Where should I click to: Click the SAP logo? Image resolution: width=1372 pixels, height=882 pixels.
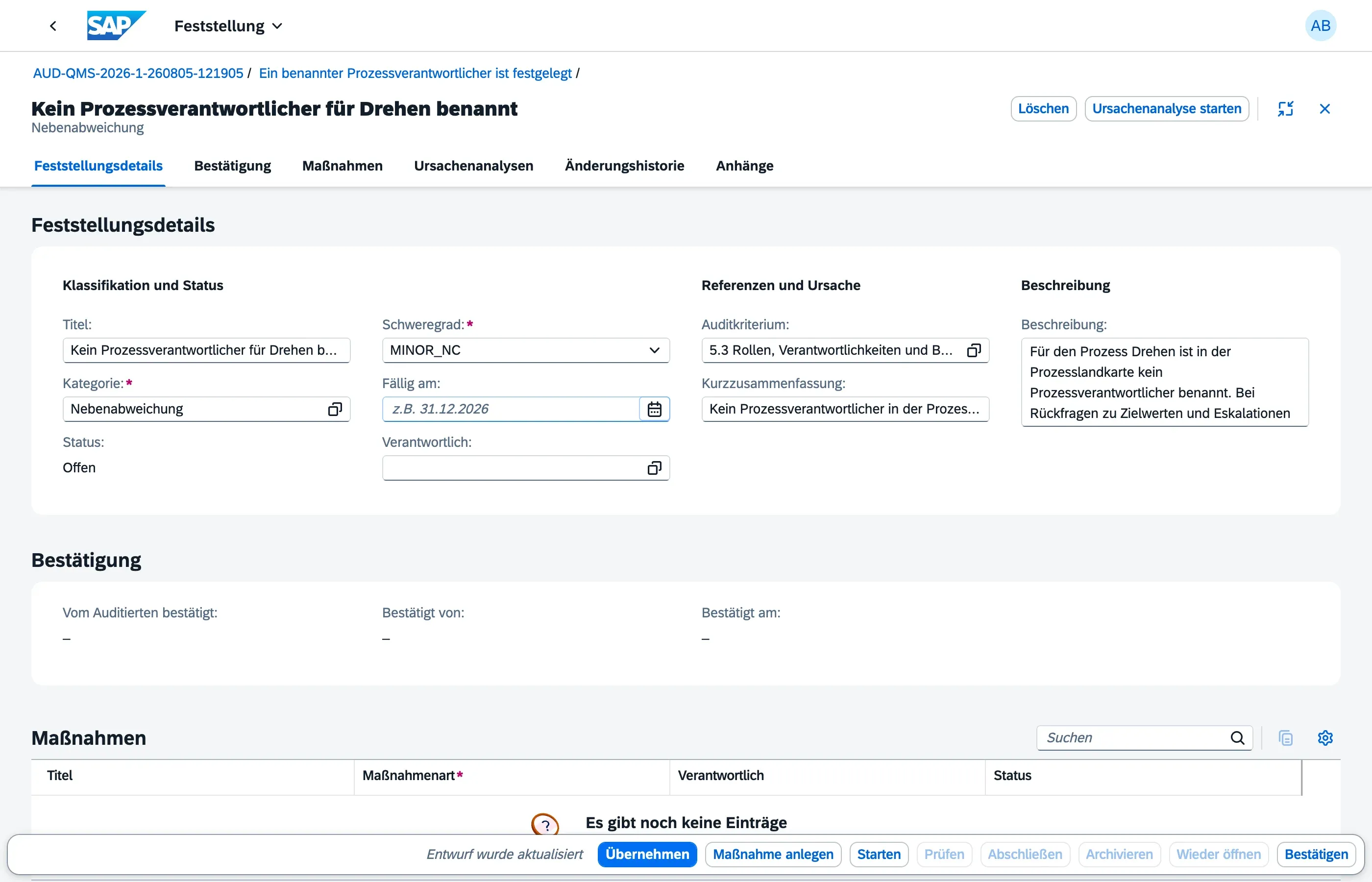pyautogui.click(x=116, y=26)
